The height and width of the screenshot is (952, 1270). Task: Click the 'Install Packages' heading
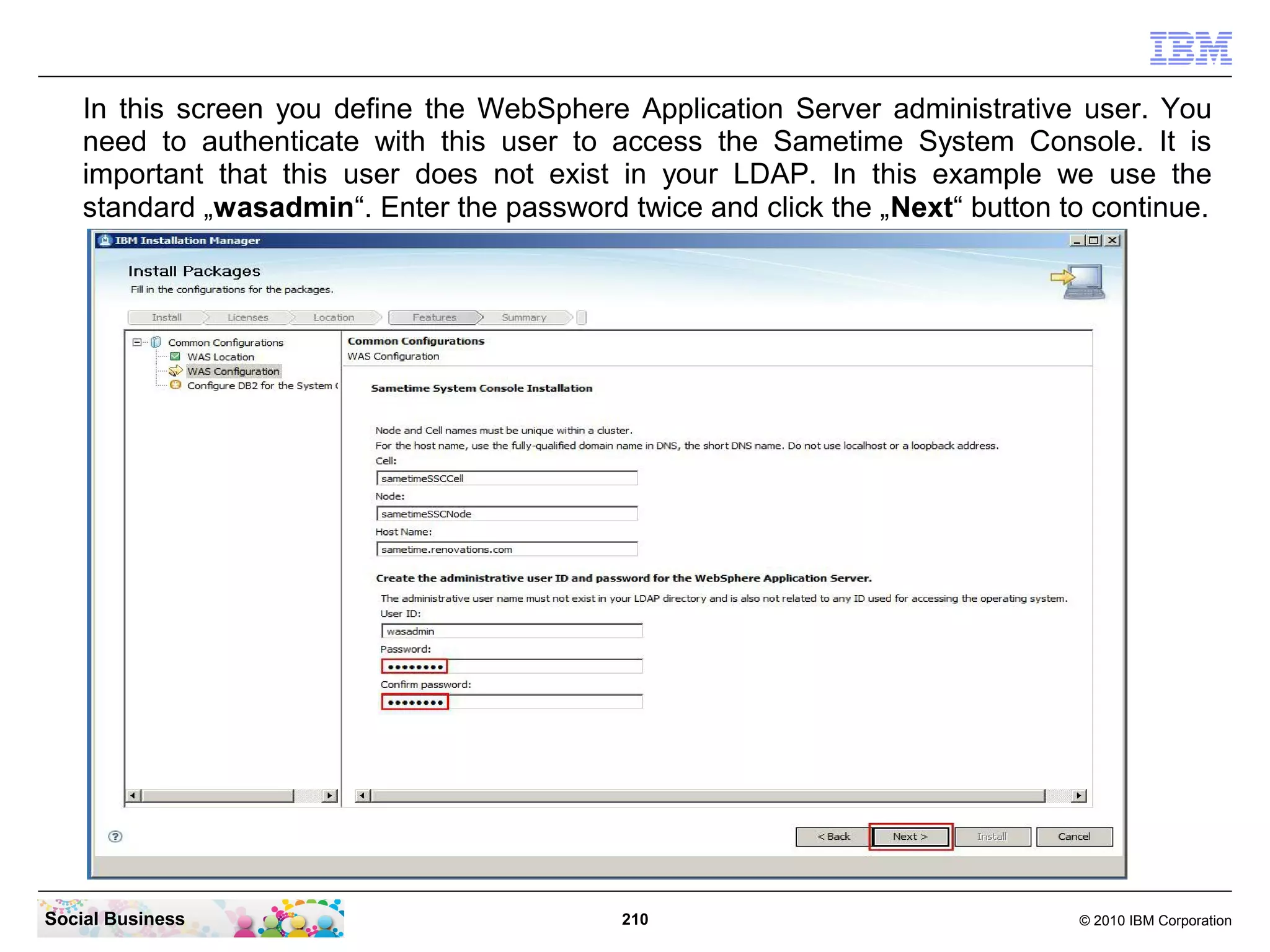tap(194, 271)
